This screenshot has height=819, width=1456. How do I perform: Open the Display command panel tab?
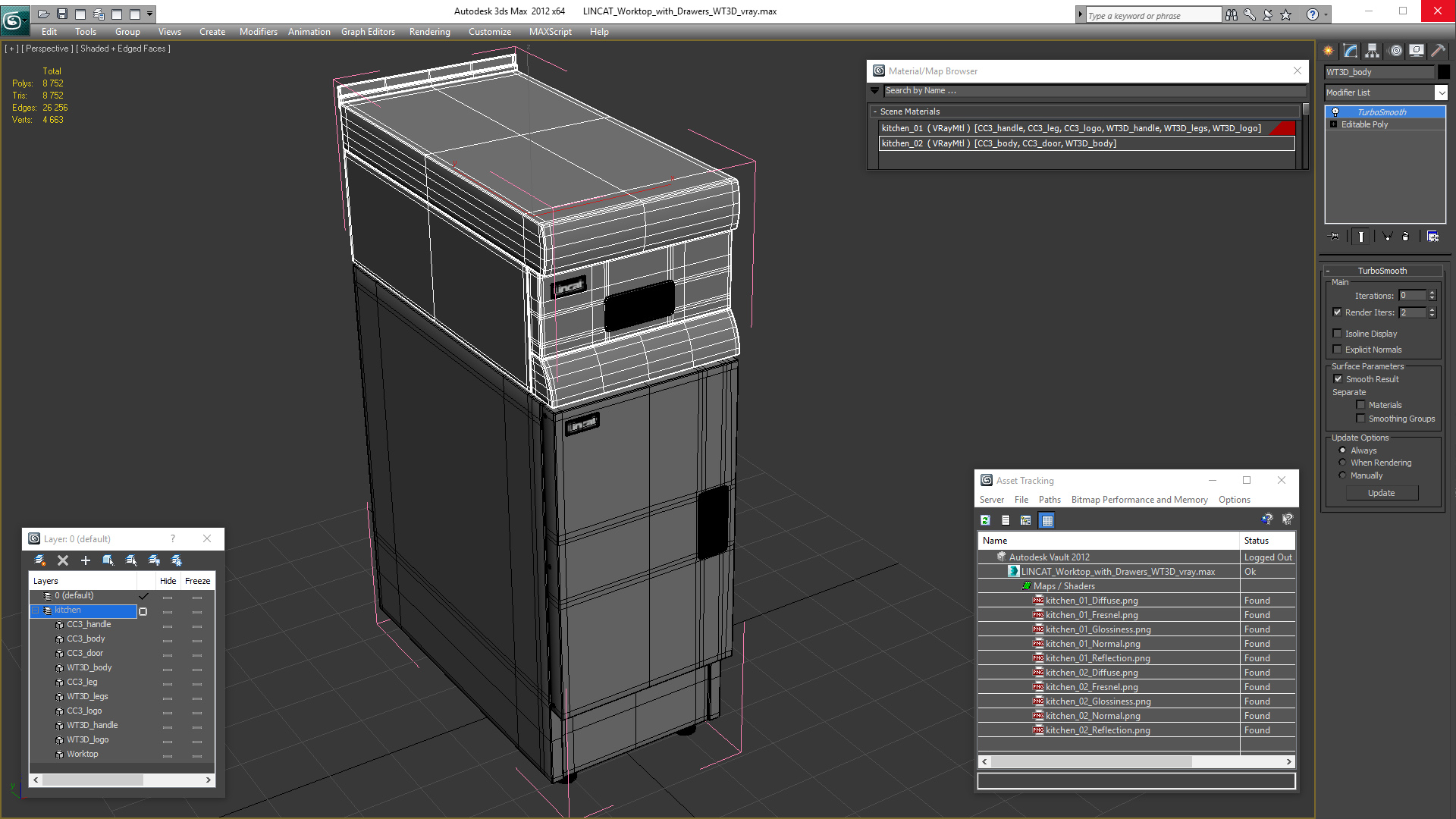click(1417, 51)
